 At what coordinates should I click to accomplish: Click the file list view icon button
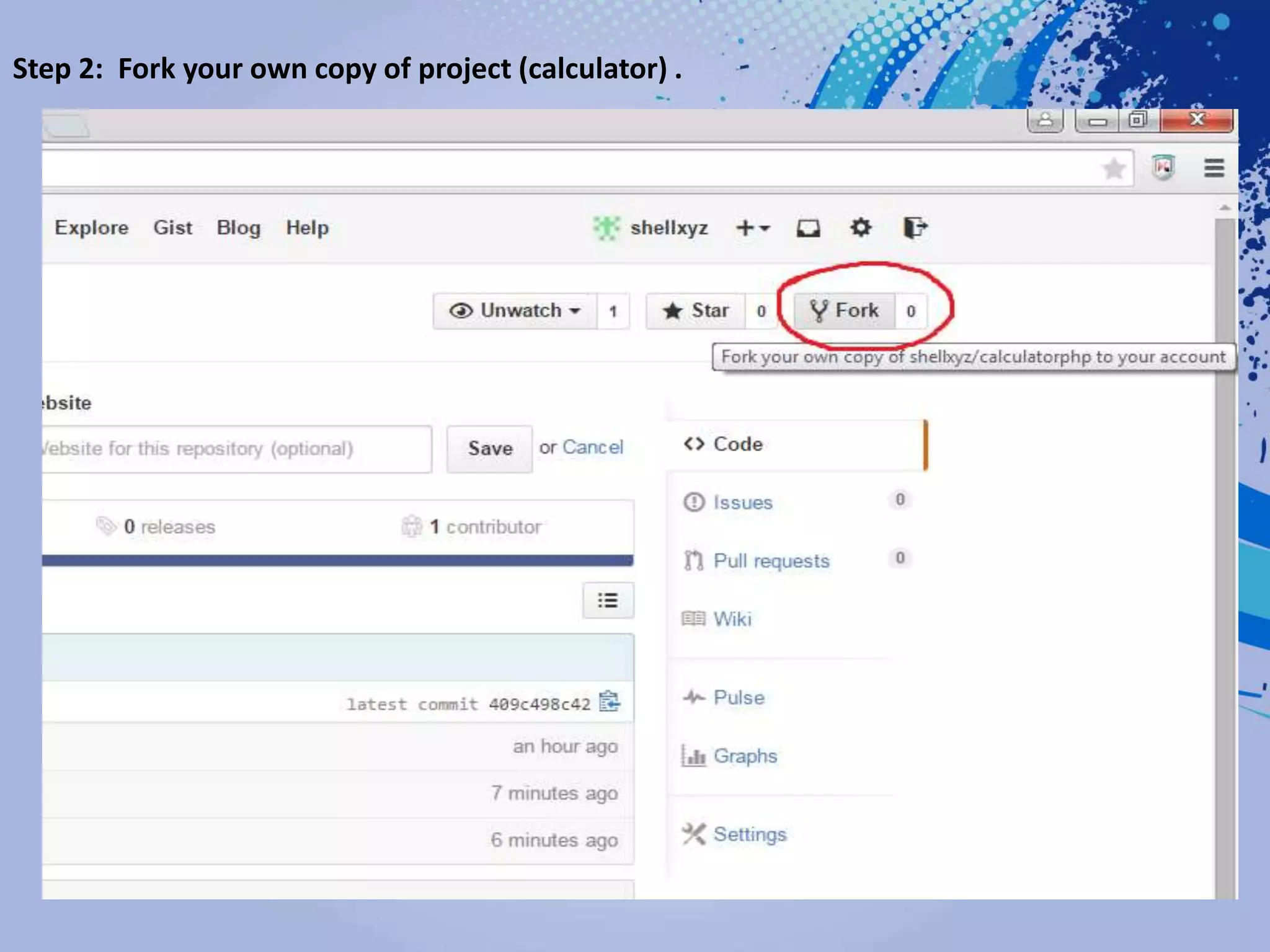[x=608, y=600]
